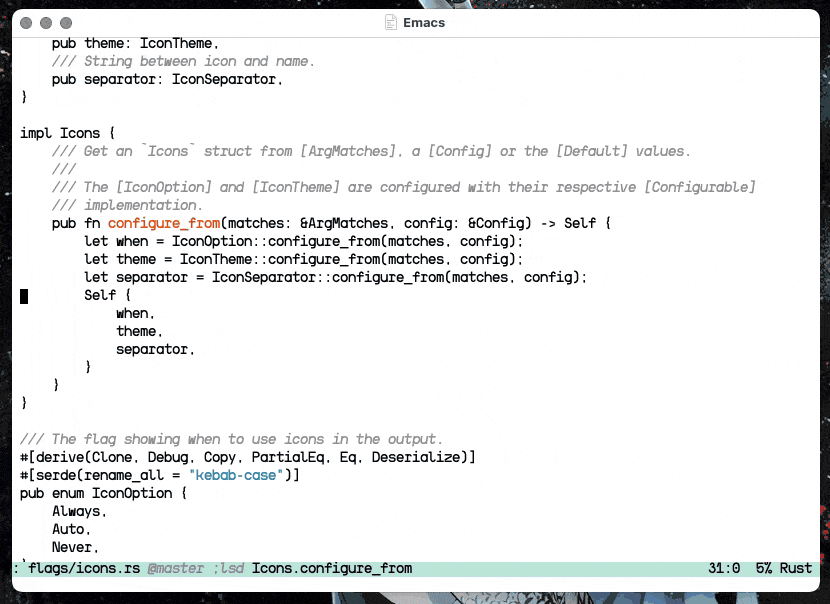This screenshot has width=830, height=604.
Task: Click the "/// String between icon and name." comment
Action: 183,61
